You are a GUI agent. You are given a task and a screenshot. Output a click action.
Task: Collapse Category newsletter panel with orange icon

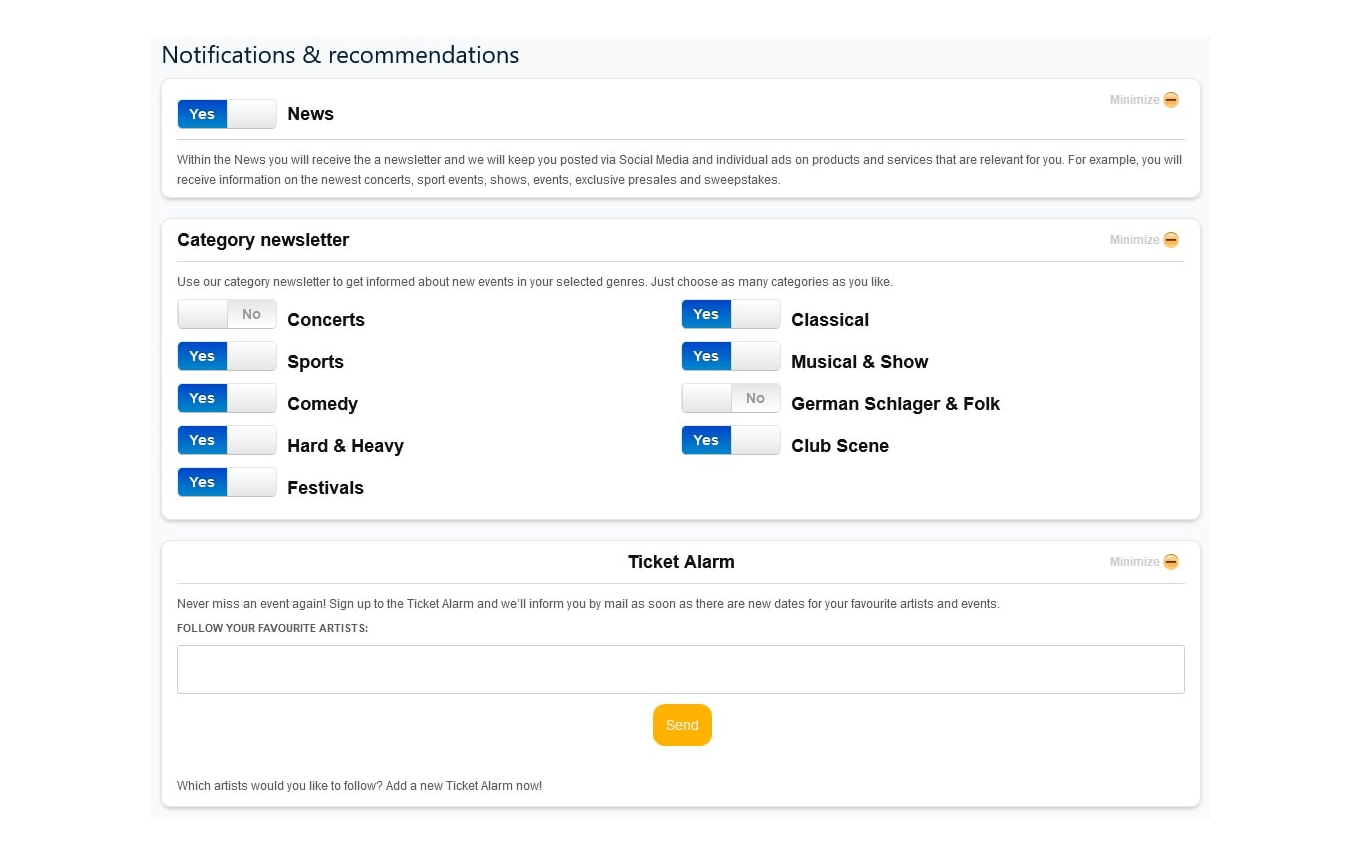(x=1171, y=240)
